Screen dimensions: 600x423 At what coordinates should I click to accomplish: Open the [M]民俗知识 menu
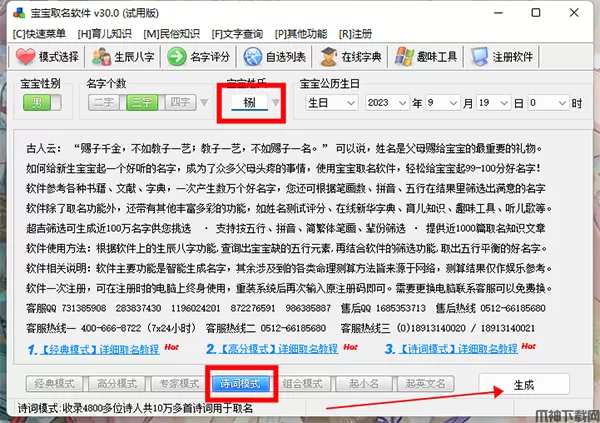click(x=171, y=34)
